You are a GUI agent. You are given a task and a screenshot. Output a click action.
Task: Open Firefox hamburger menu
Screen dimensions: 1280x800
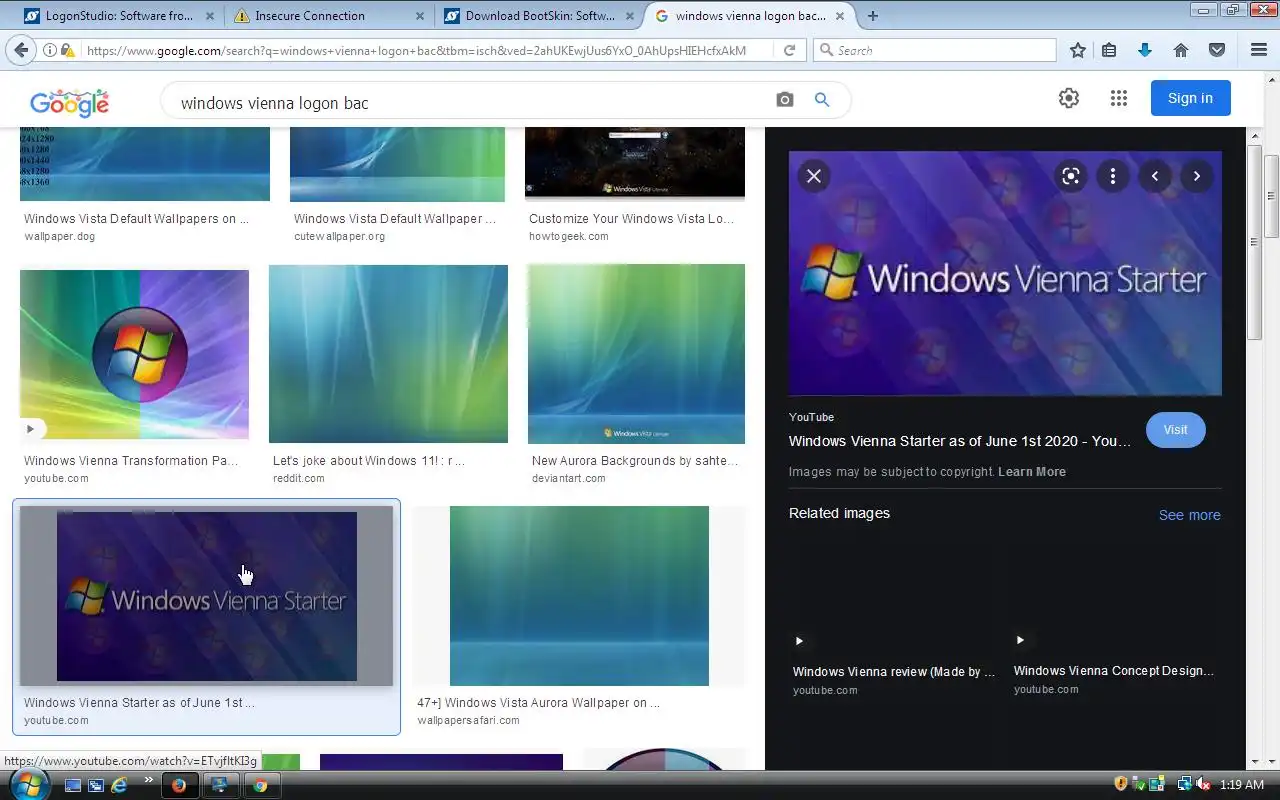click(x=1259, y=50)
